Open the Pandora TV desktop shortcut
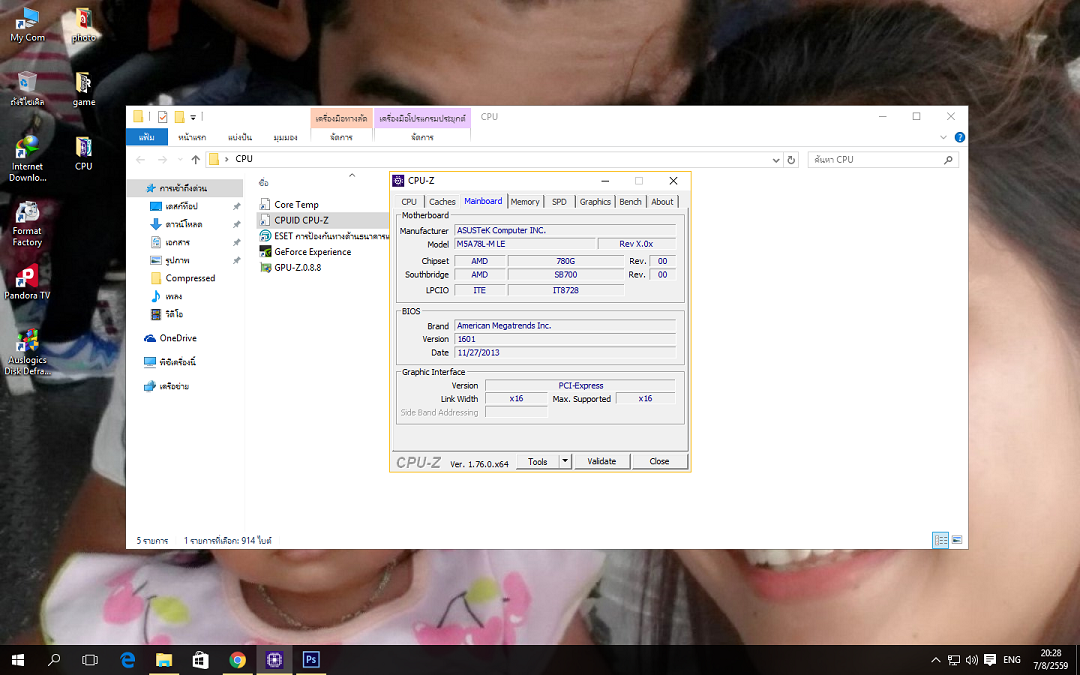Screen dimensions: 1080x675 pyautogui.click(x=27, y=277)
